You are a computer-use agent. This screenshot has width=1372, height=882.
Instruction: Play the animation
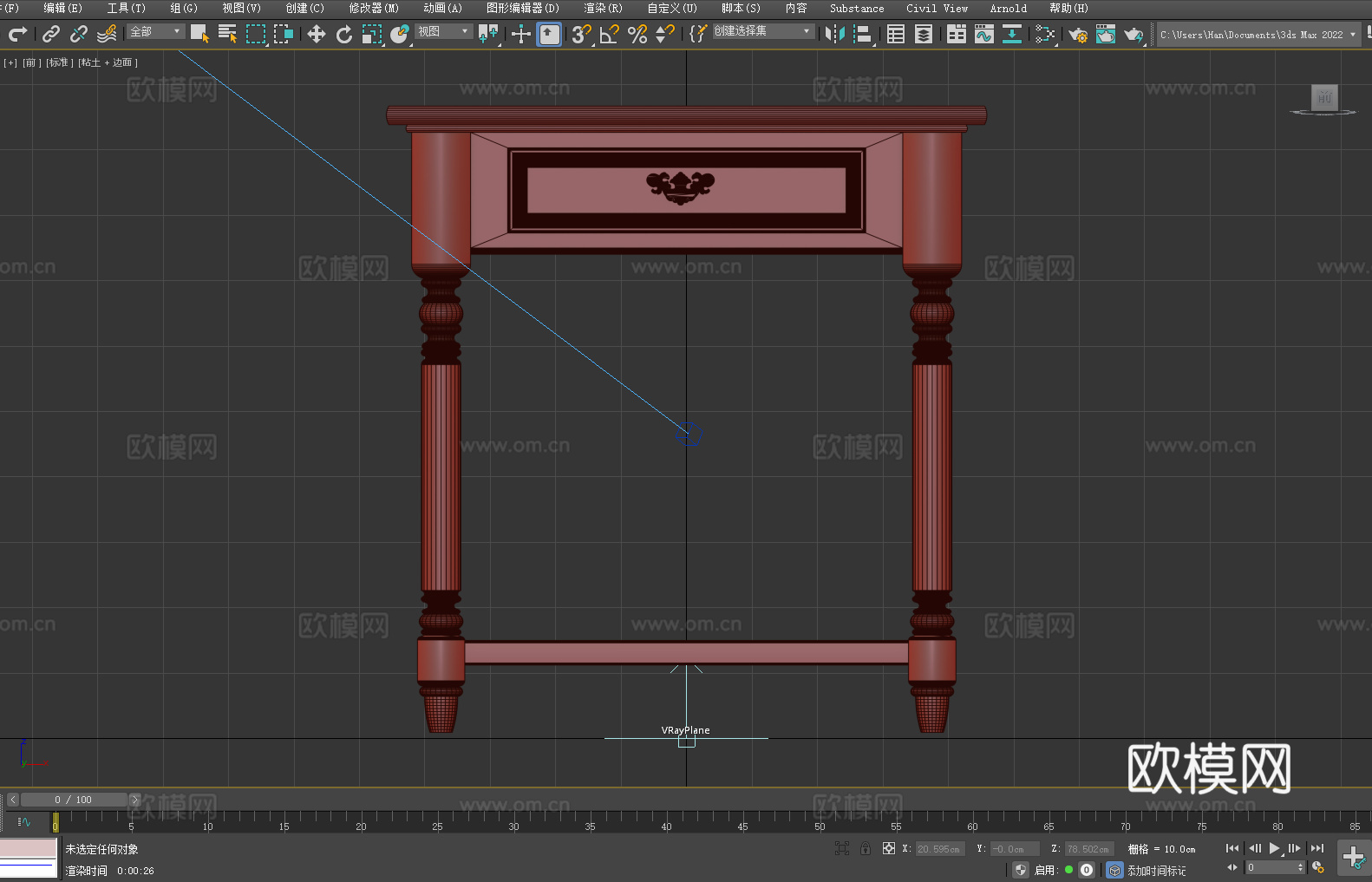[x=1274, y=848]
